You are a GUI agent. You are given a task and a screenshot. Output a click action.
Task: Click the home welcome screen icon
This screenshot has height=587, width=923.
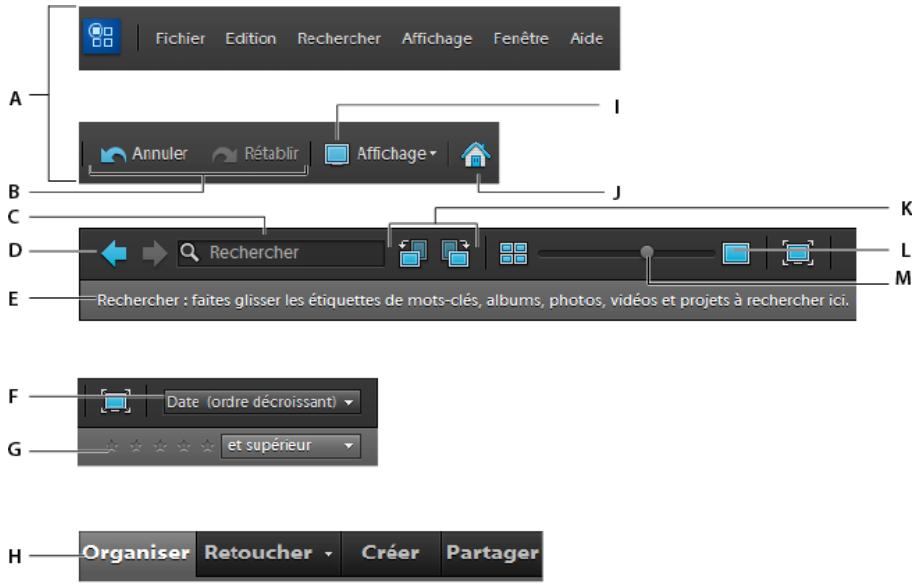point(476,155)
